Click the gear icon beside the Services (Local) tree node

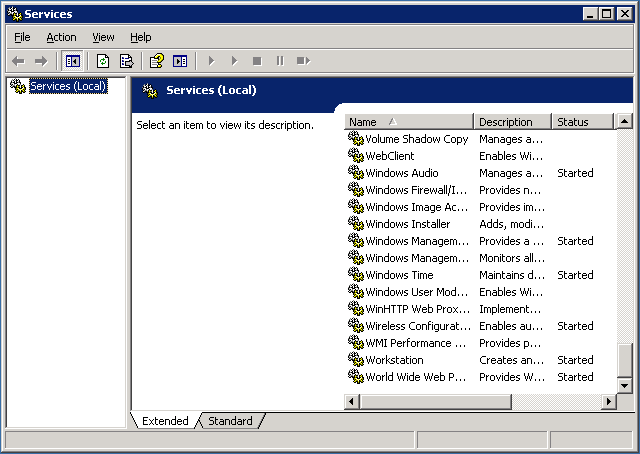coord(18,86)
